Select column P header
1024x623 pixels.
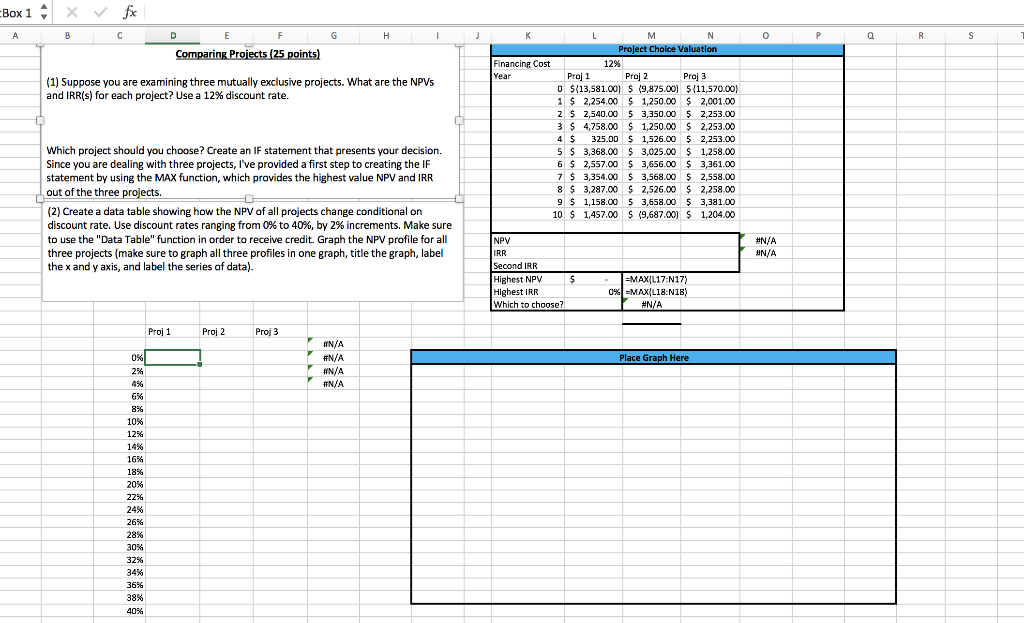818,36
